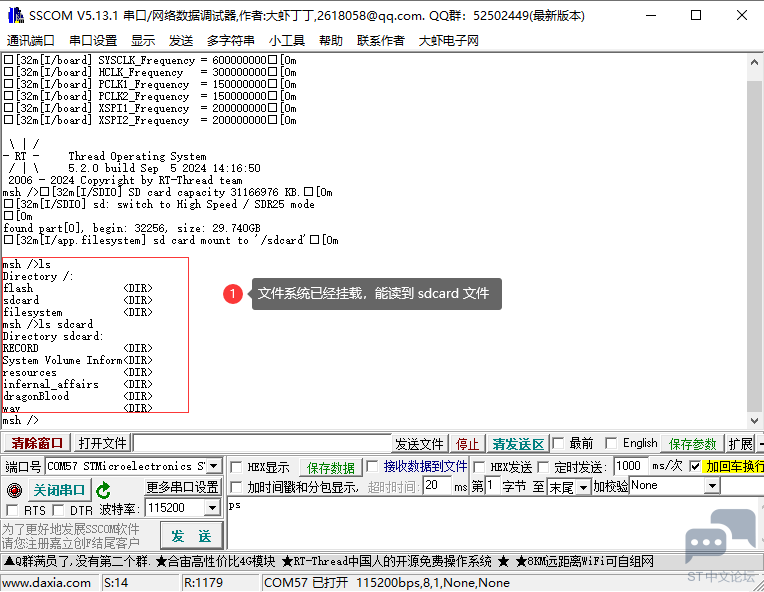Click the 超时时间 20 ms field

[x=437, y=486]
